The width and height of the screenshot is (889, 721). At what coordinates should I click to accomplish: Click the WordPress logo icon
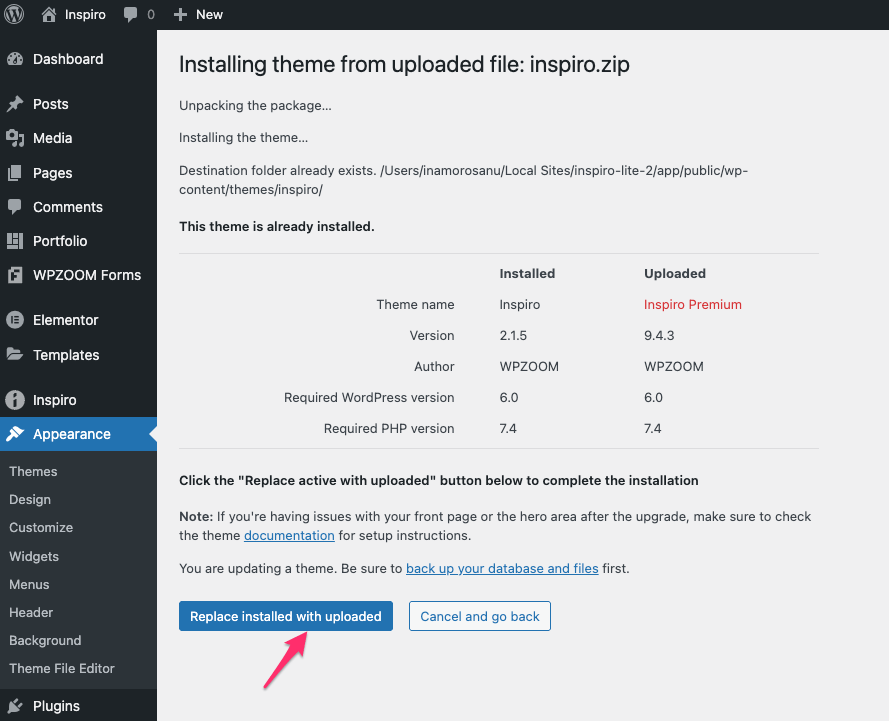point(14,15)
